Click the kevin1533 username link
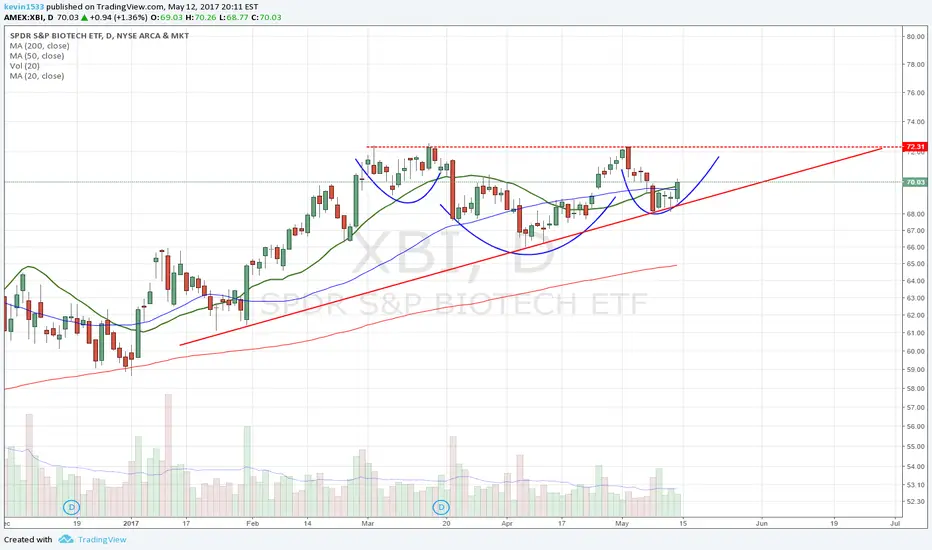932x550 pixels. pyautogui.click(x=24, y=7)
